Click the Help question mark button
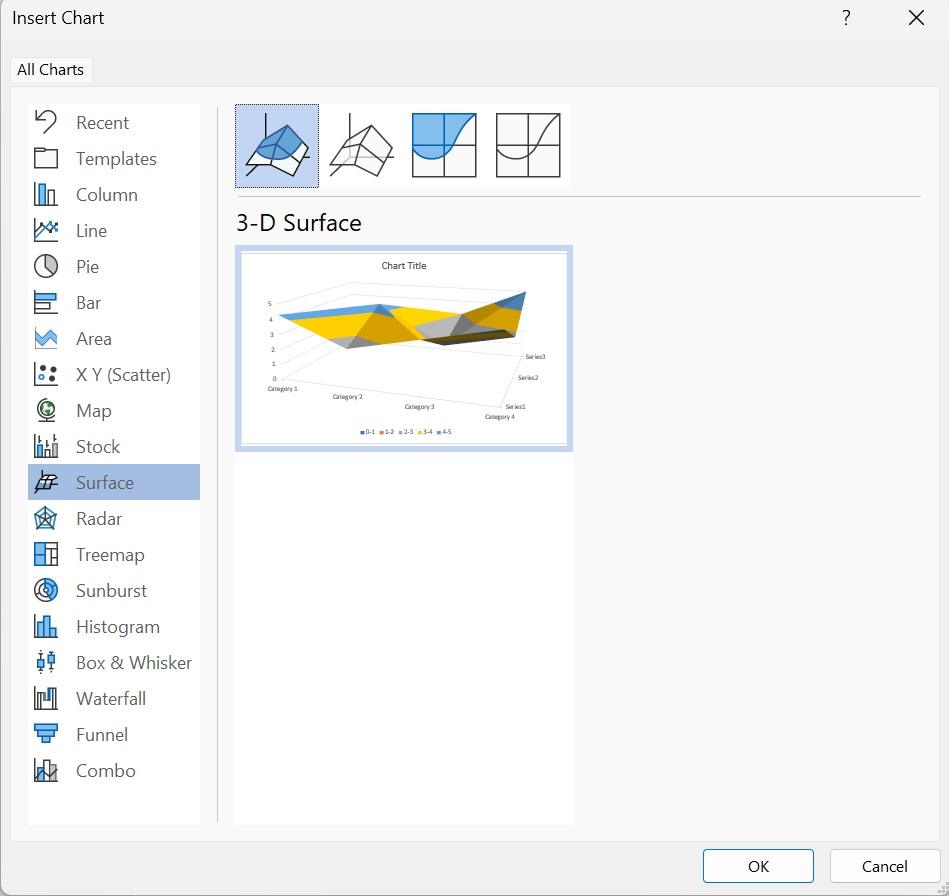 pos(846,18)
